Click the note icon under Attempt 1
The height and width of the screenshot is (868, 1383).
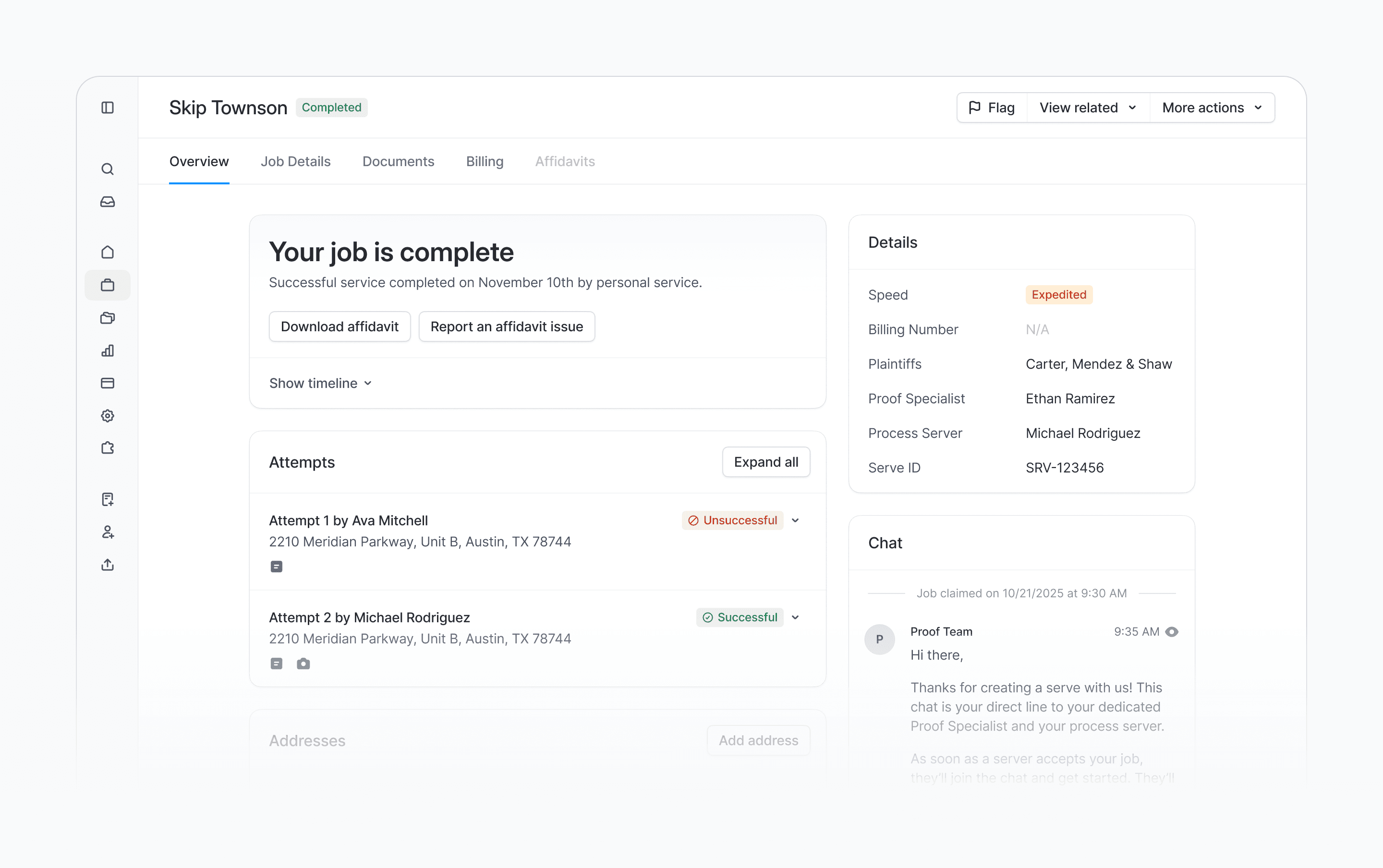[x=276, y=567]
